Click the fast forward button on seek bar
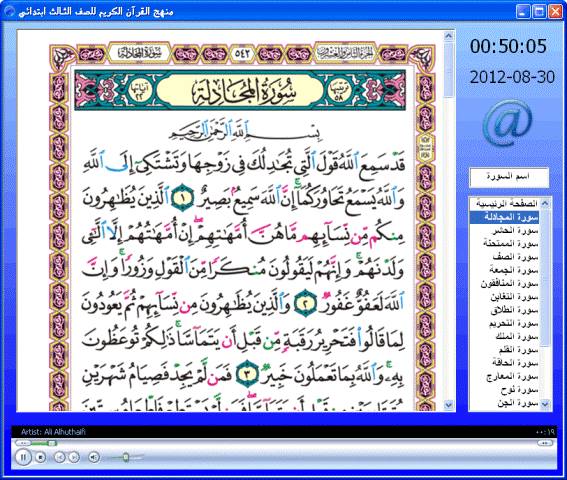 545,443
